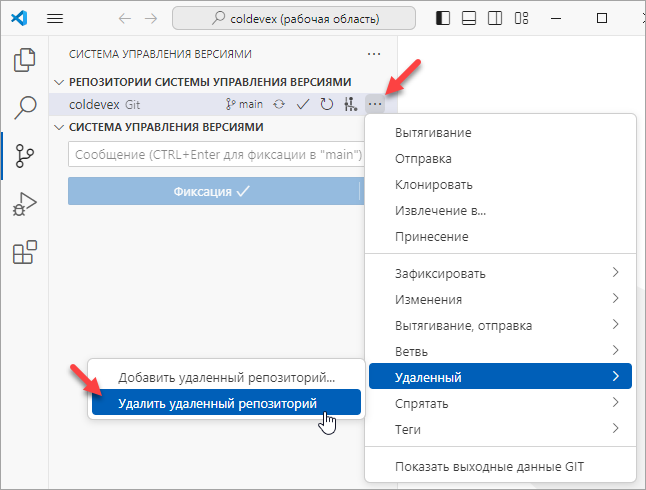Toggle the secondary sidebar layout button

tap(496, 19)
